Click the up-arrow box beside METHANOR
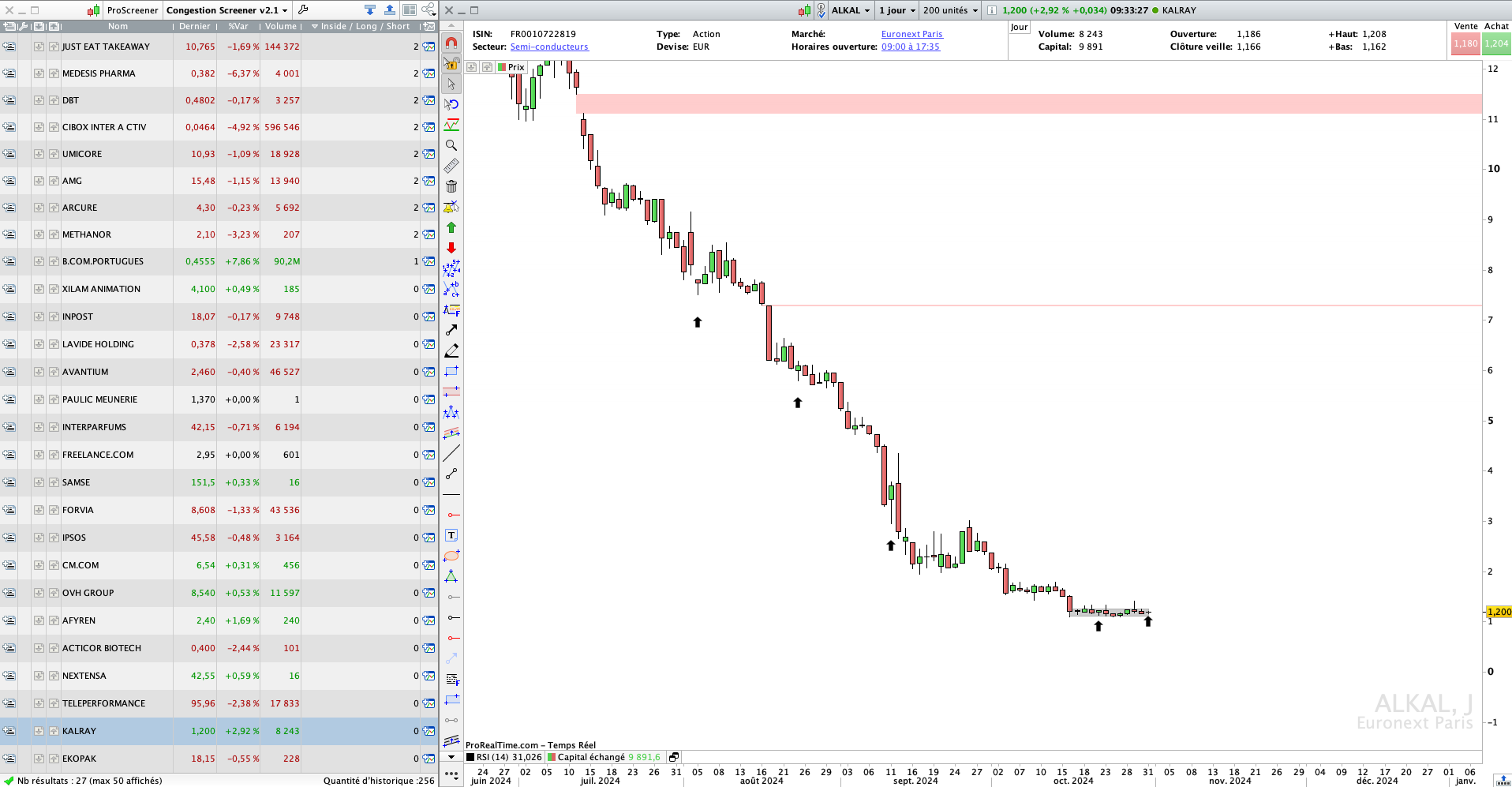This screenshot has width=1512, height=787. pos(54,234)
